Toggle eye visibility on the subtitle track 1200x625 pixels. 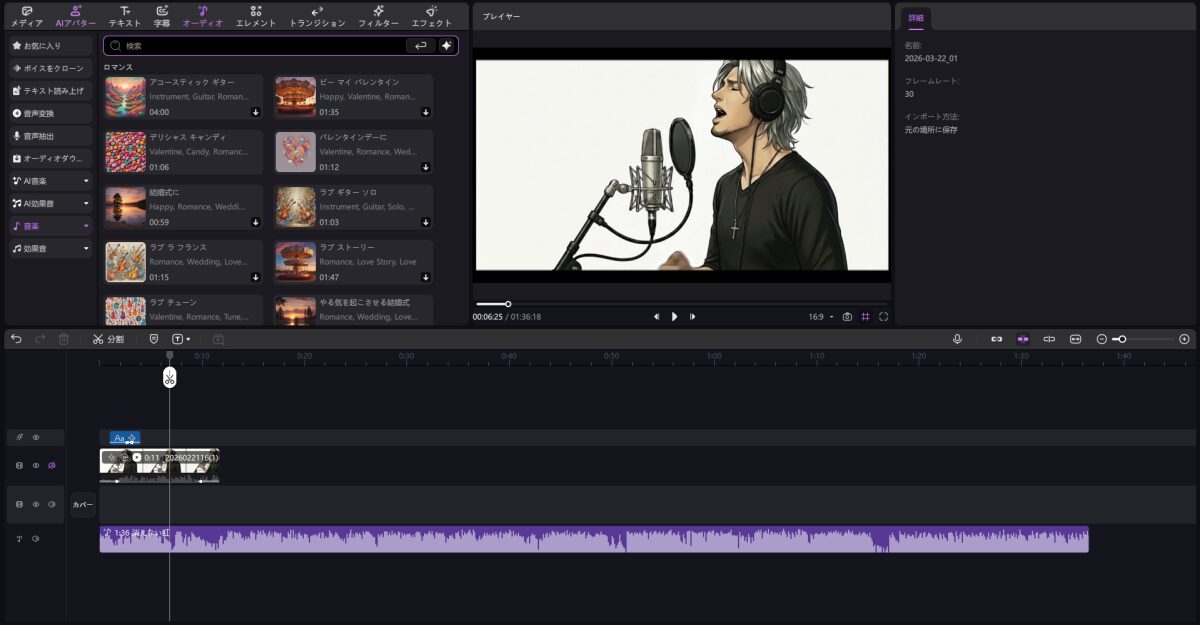(x=36, y=437)
